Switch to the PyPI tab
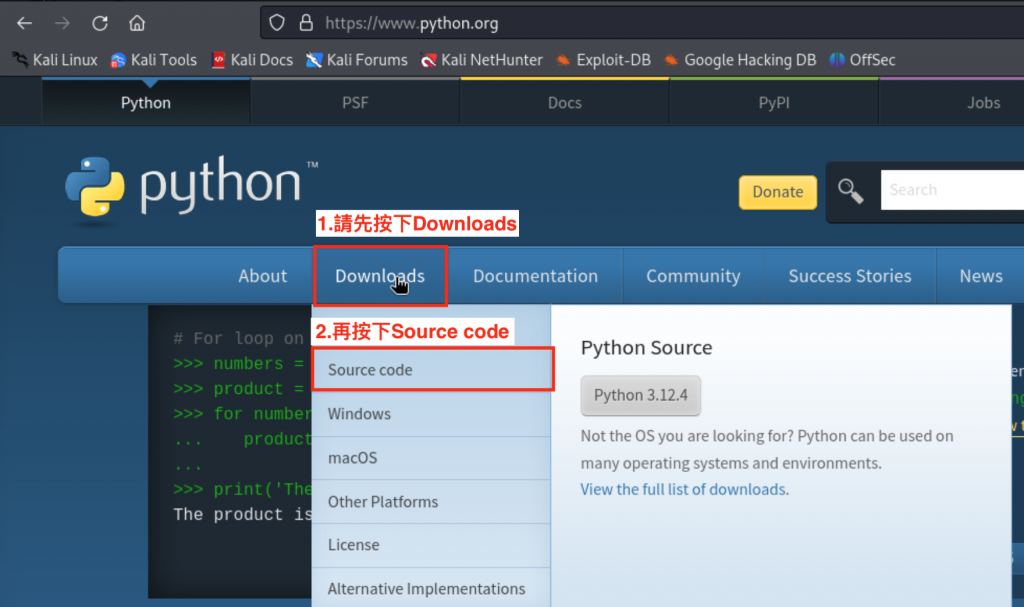Screen dimensions: 1024x607 (774, 103)
